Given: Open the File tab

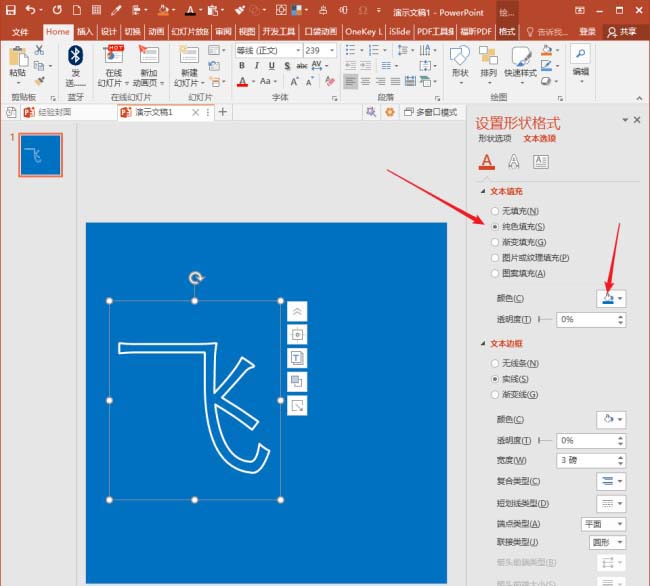Looking at the screenshot, I should click(20, 31).
